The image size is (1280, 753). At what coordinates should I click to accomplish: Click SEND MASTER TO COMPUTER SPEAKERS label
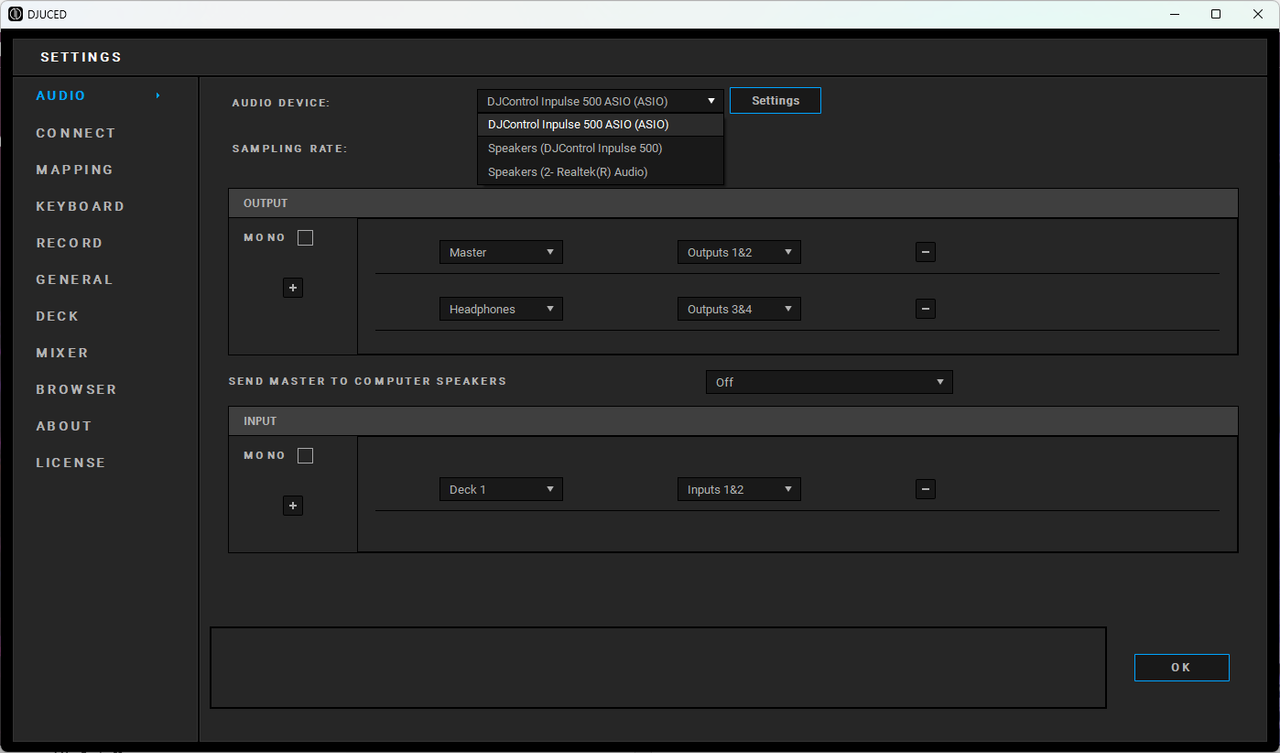click(367, 381)
